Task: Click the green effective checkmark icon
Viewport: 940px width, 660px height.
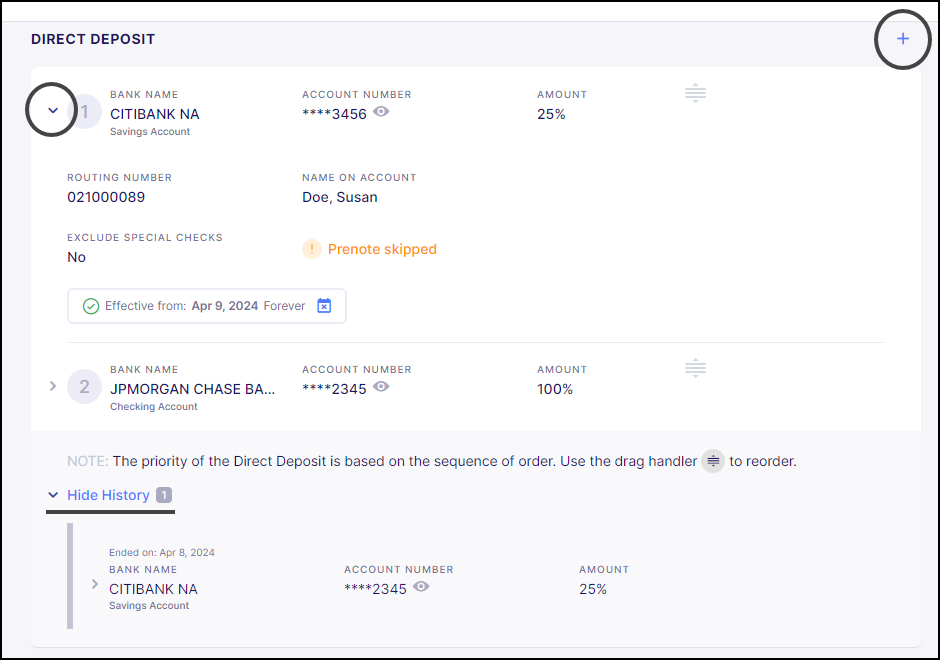Action: pos(91,306)
